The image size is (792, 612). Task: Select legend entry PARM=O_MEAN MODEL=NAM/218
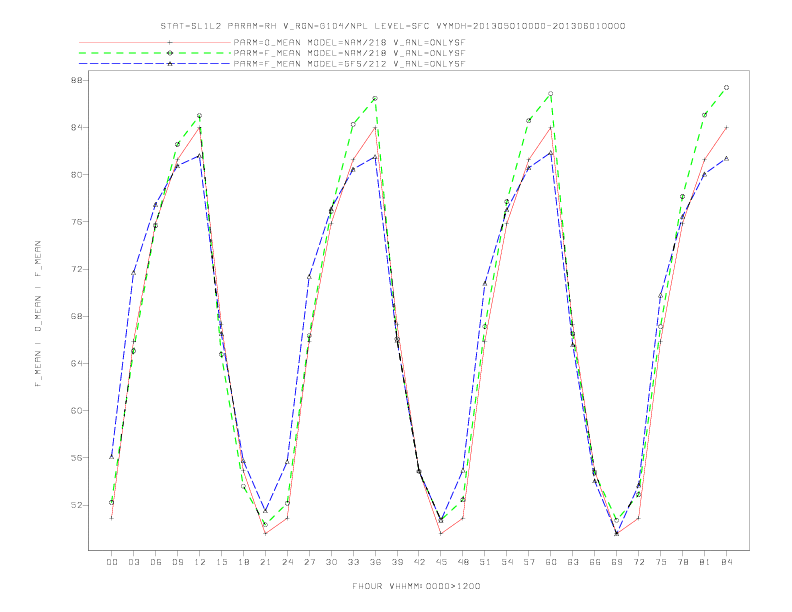[x=349, y=43]
